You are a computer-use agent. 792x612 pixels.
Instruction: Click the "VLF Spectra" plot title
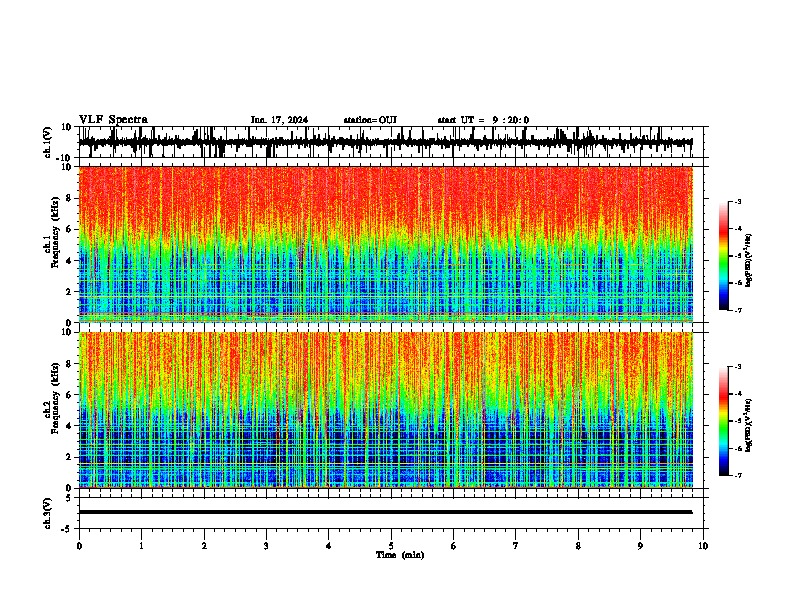[x=113, y=120]
